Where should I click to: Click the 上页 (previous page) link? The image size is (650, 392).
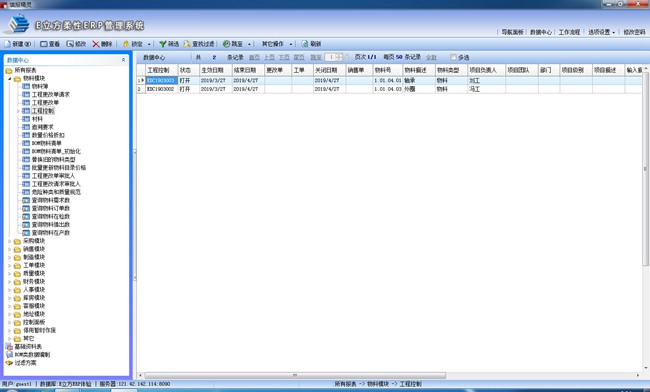pos(269,57)
